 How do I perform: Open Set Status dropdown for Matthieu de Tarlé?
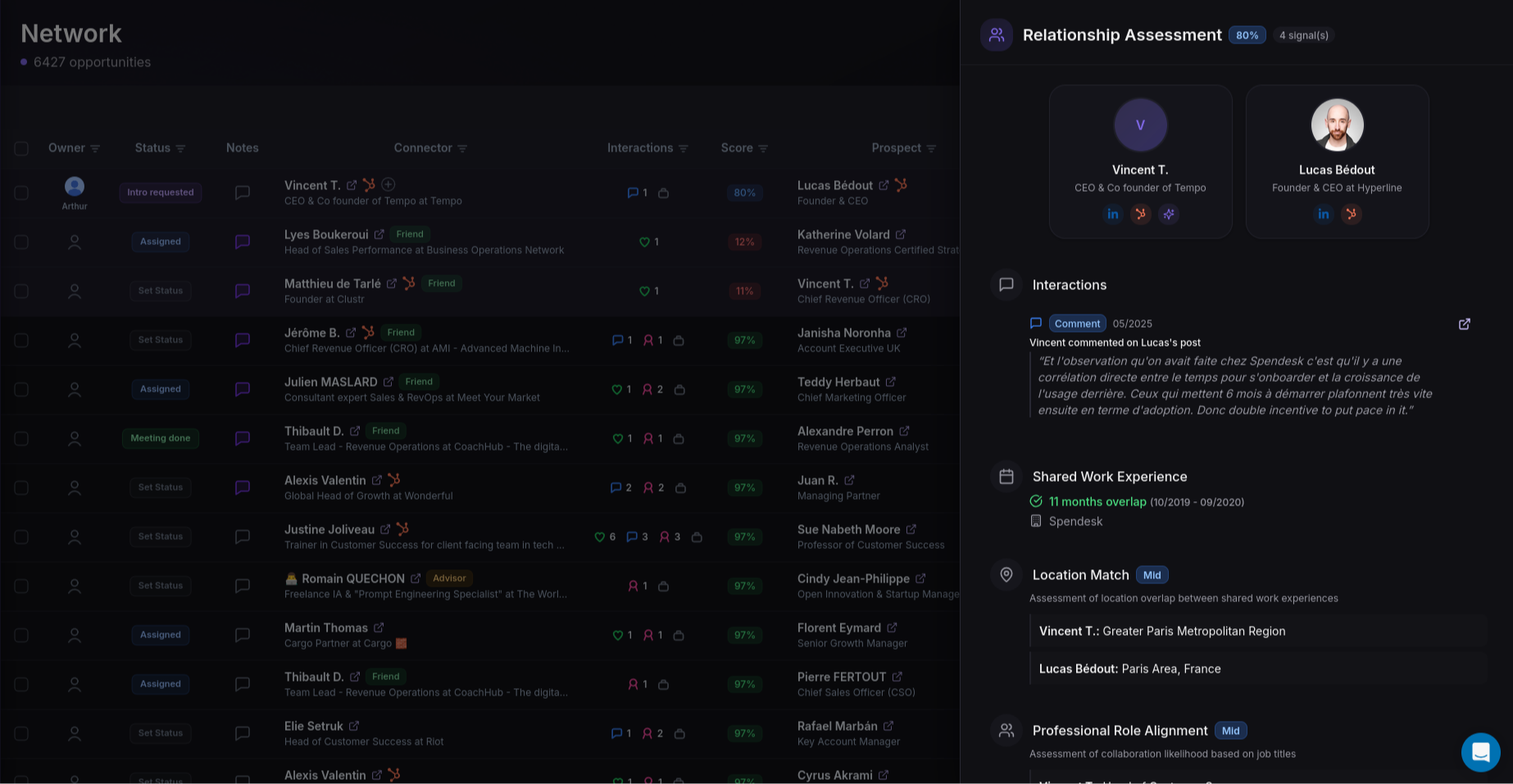[160, 291]
